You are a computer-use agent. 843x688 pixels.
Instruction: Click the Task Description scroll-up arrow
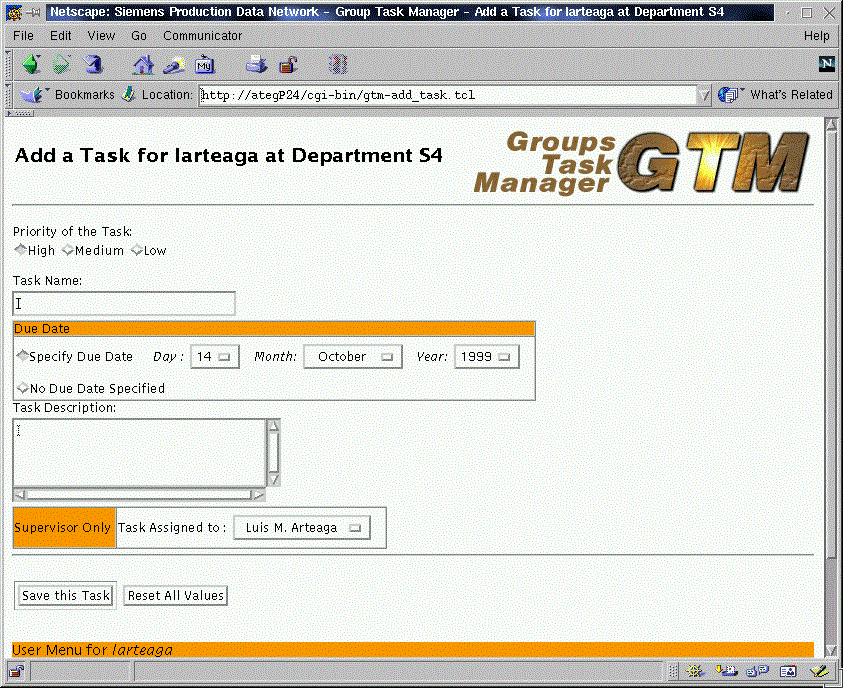(274, 426)
